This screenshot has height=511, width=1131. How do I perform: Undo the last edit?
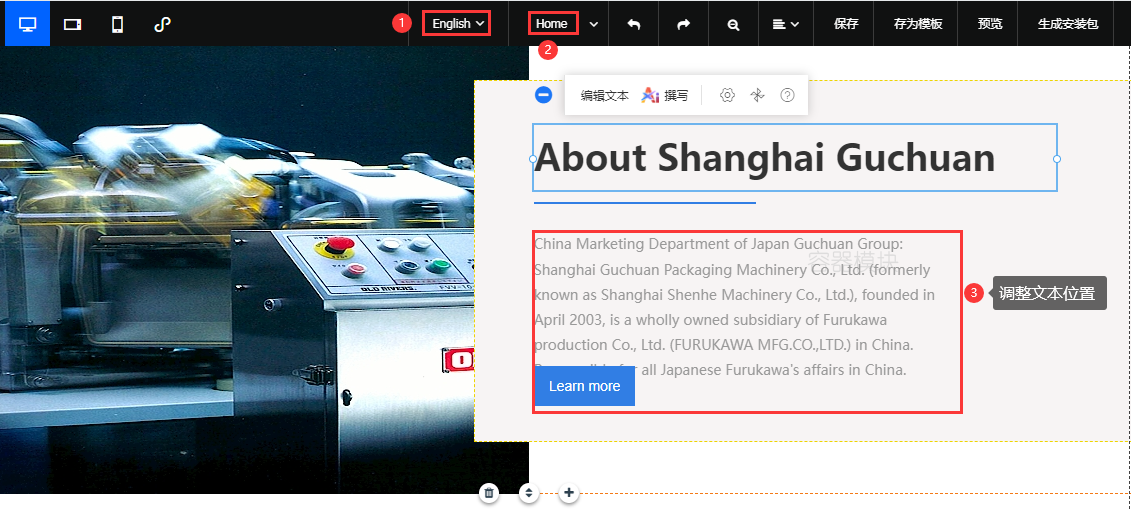[633, 25]
